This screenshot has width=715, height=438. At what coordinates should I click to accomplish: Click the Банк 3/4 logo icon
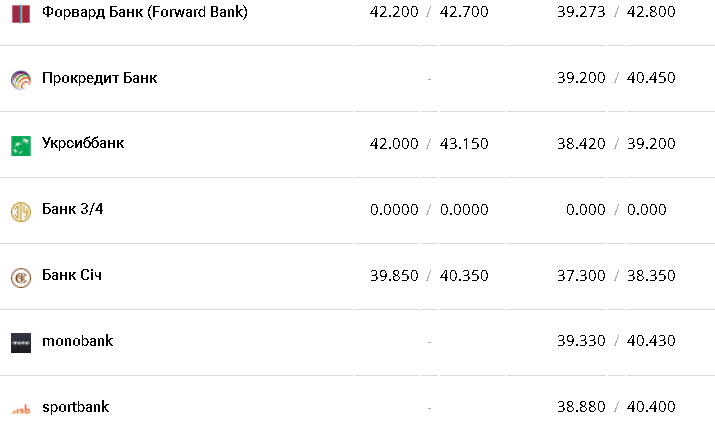(21, 211)
